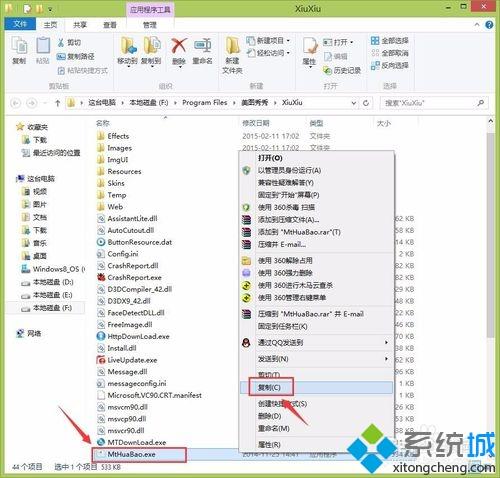The image size is (500, 478).
Task: Open the address bar history dropdown
Action: (354, 103)
